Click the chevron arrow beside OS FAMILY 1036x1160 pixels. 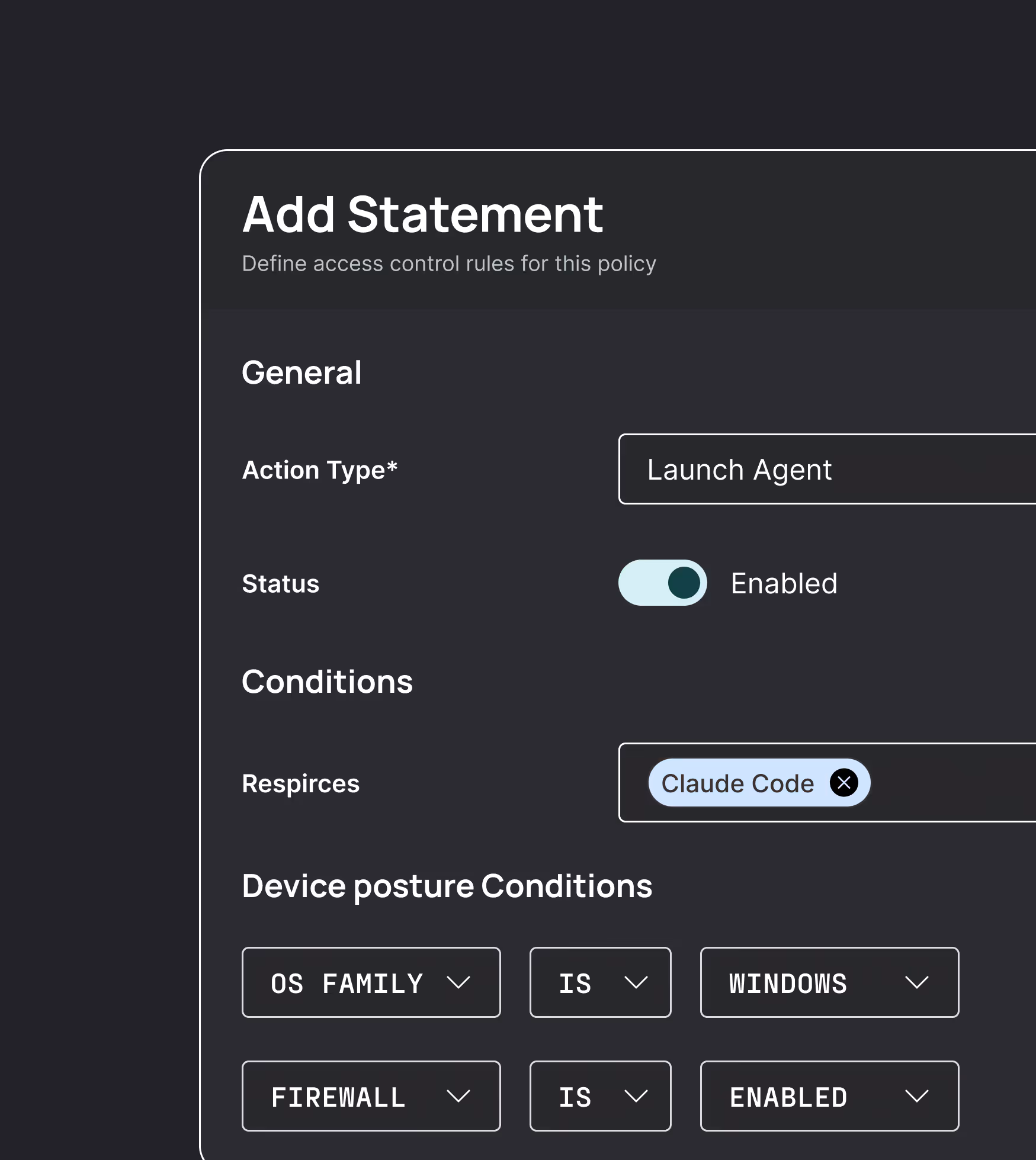coord(458,983)
